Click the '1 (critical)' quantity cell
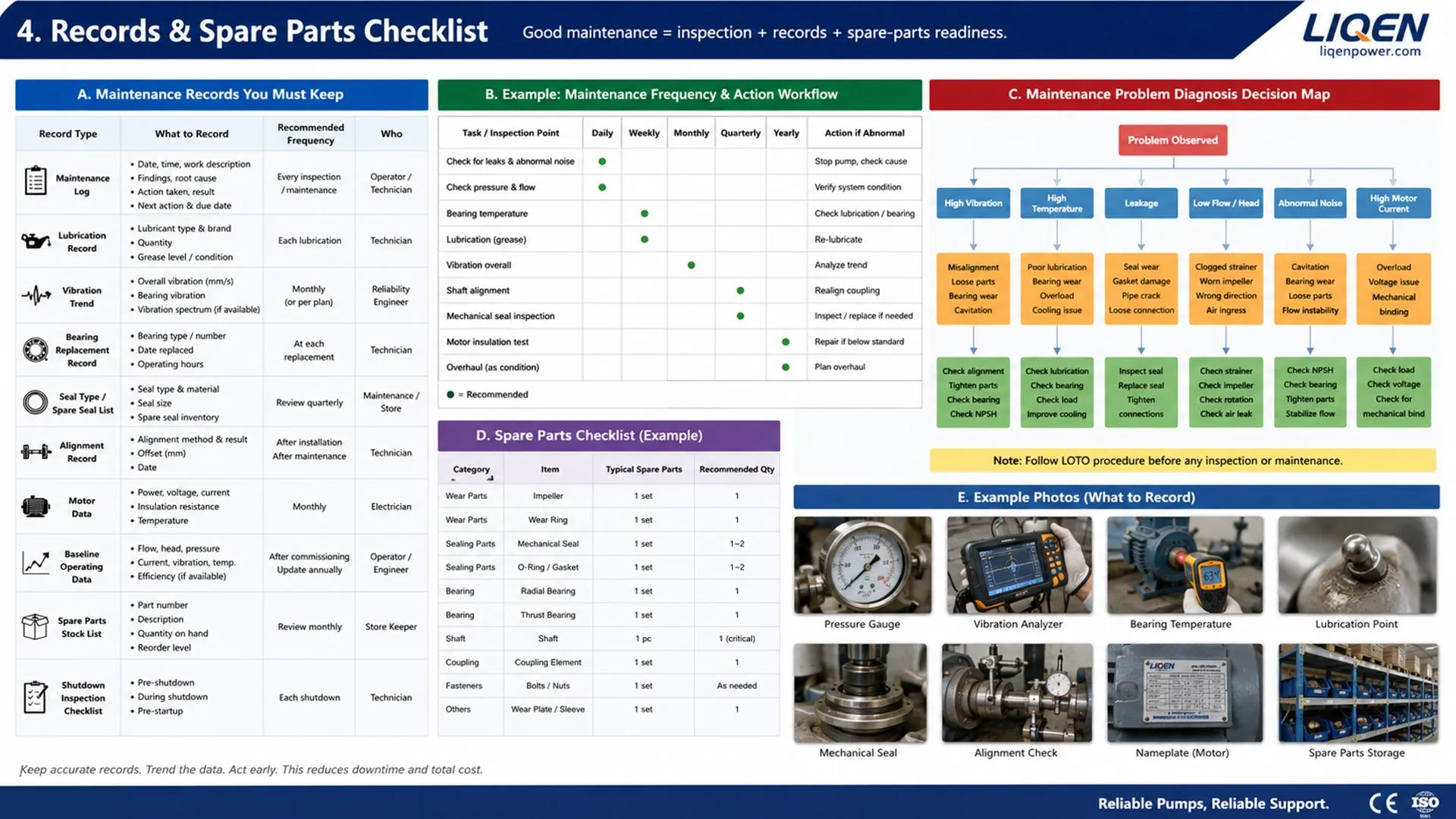 (736, 639)
